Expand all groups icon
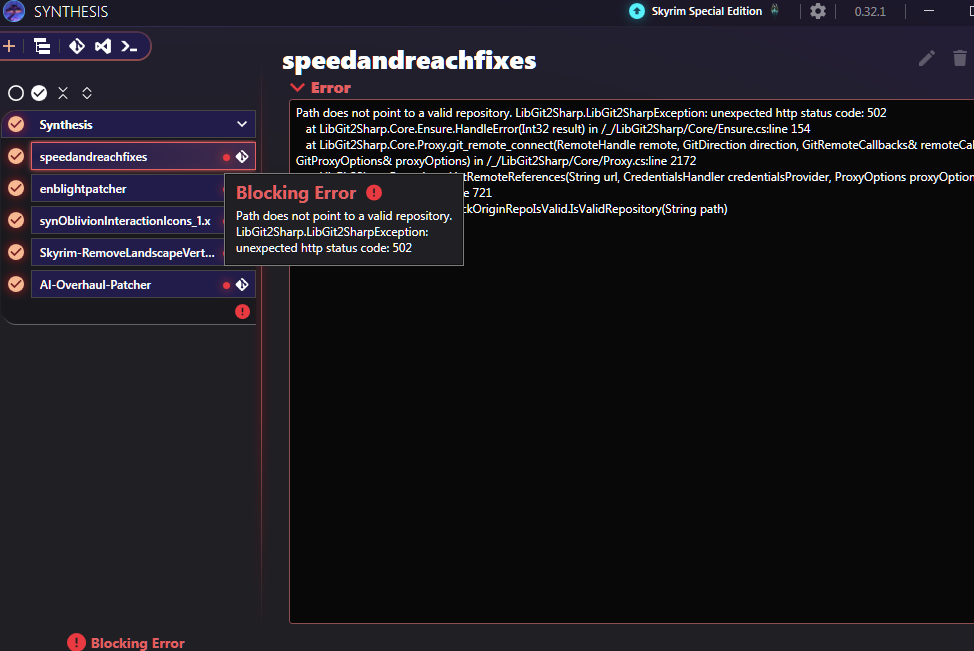Image resolution: width=974 pixels, height=651 pixels. click(87, 93)
